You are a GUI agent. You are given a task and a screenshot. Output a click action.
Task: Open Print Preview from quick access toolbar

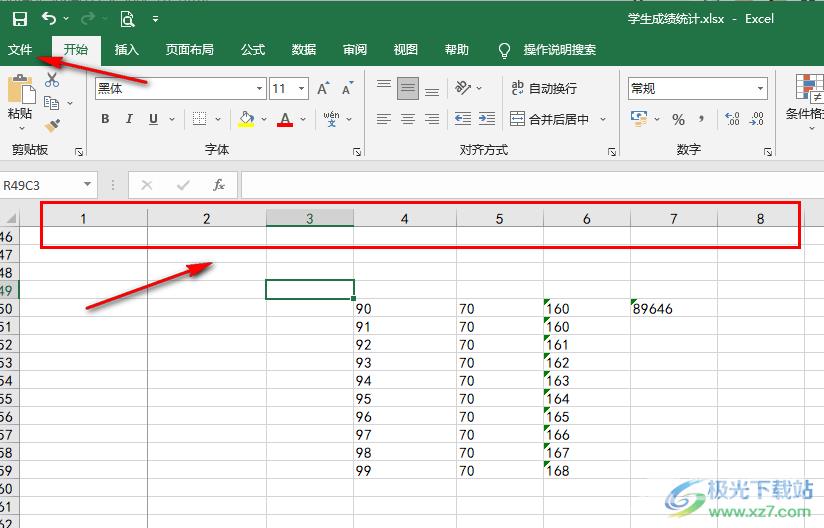(x=127, y=19)
